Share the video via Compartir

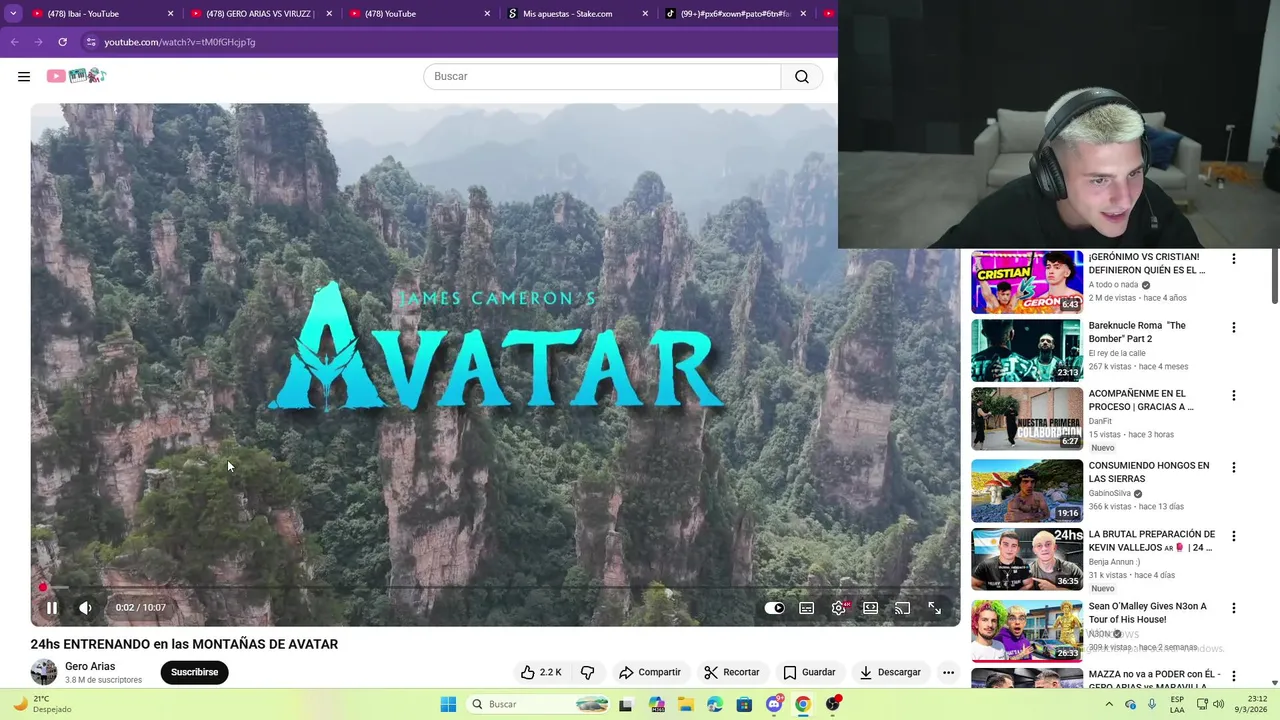pos(650,672)
